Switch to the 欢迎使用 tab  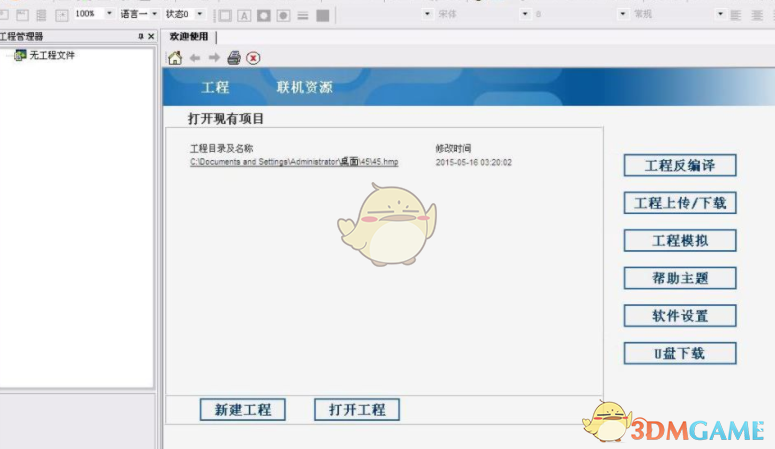(x=189, y=37)
